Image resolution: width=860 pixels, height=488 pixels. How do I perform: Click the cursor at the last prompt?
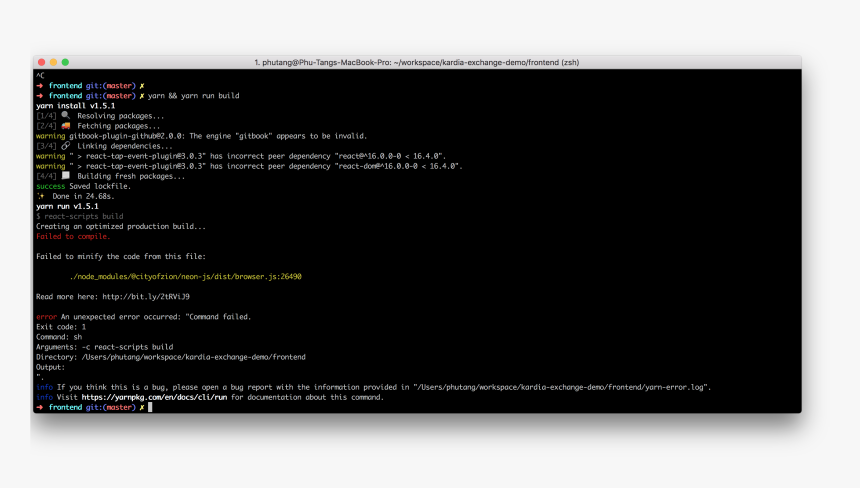(x=150, y=407)
